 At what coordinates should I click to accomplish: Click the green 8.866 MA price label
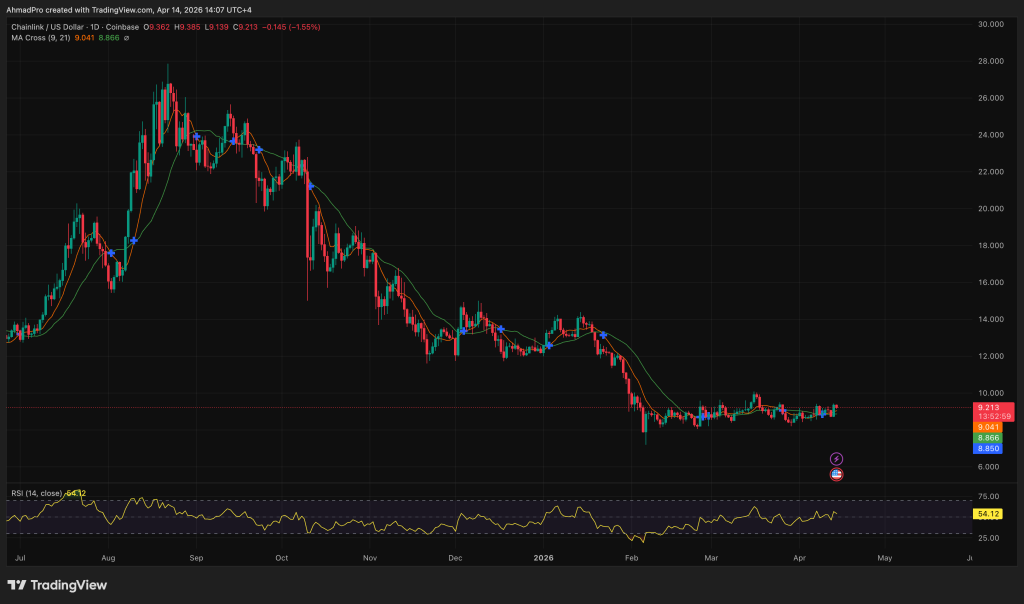click(x=987, y=438)
